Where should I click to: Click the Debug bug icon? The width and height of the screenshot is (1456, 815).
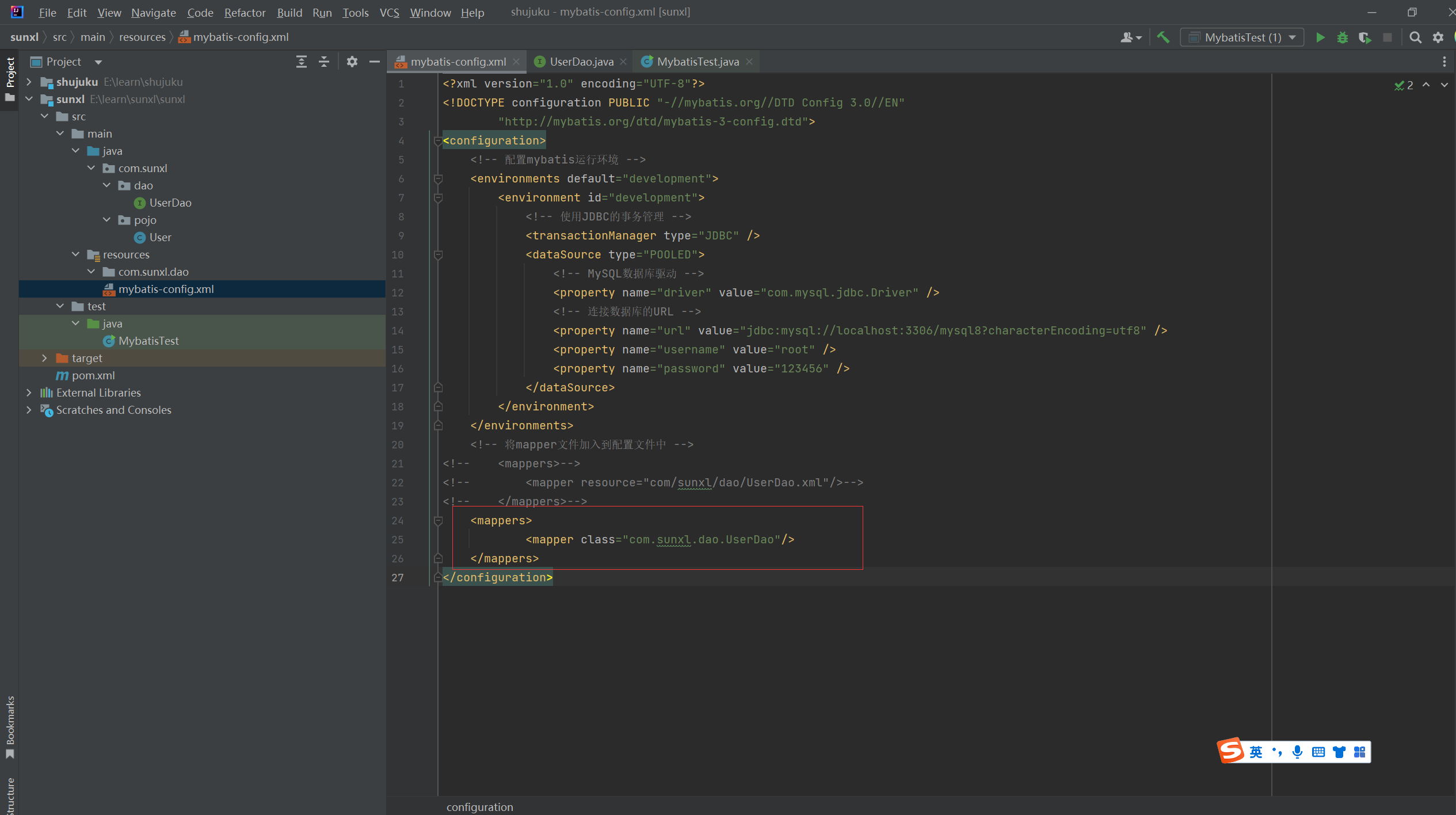pos(1342,37)
